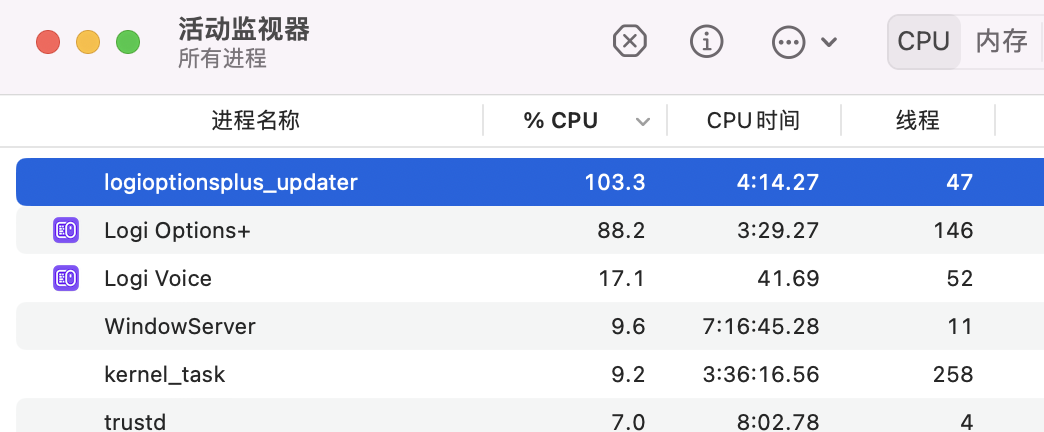
Task: Switch to the 内存 tab
Action: click(1001, 41)
